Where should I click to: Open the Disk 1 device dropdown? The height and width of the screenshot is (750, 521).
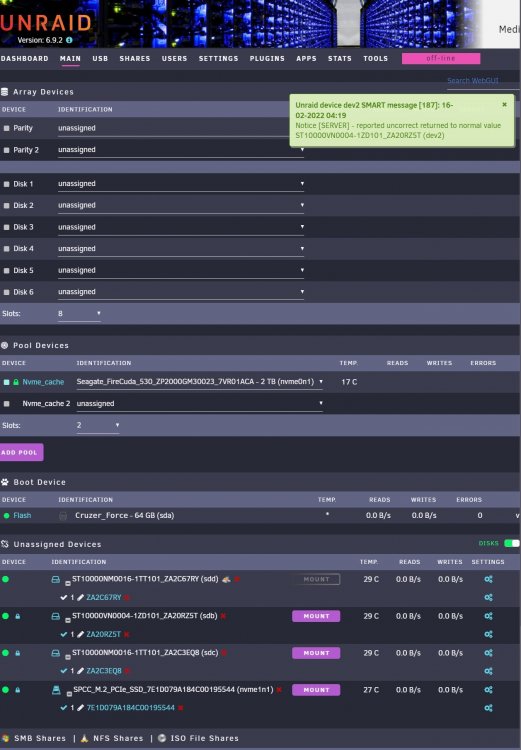181,184
